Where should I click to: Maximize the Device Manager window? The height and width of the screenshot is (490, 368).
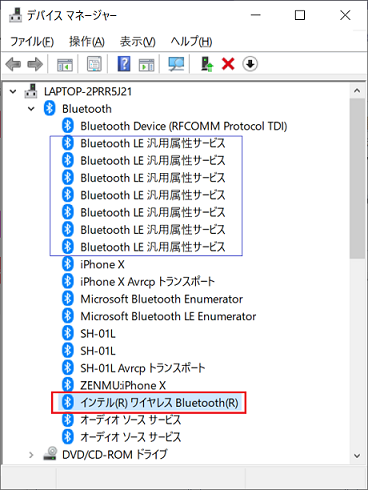pos(300,15)
